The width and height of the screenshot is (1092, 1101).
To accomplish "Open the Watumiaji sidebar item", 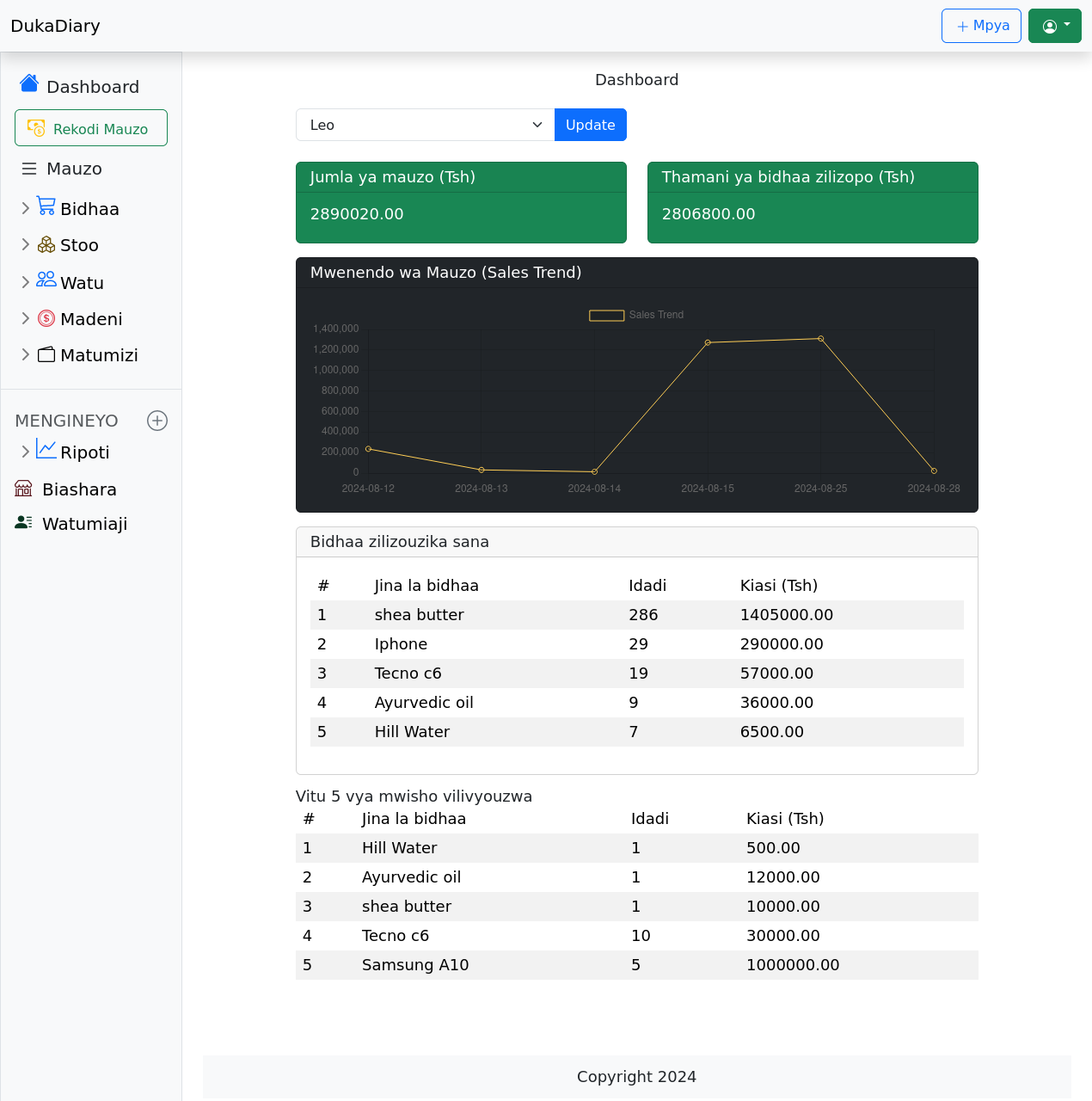I will [x=84, y=524].
